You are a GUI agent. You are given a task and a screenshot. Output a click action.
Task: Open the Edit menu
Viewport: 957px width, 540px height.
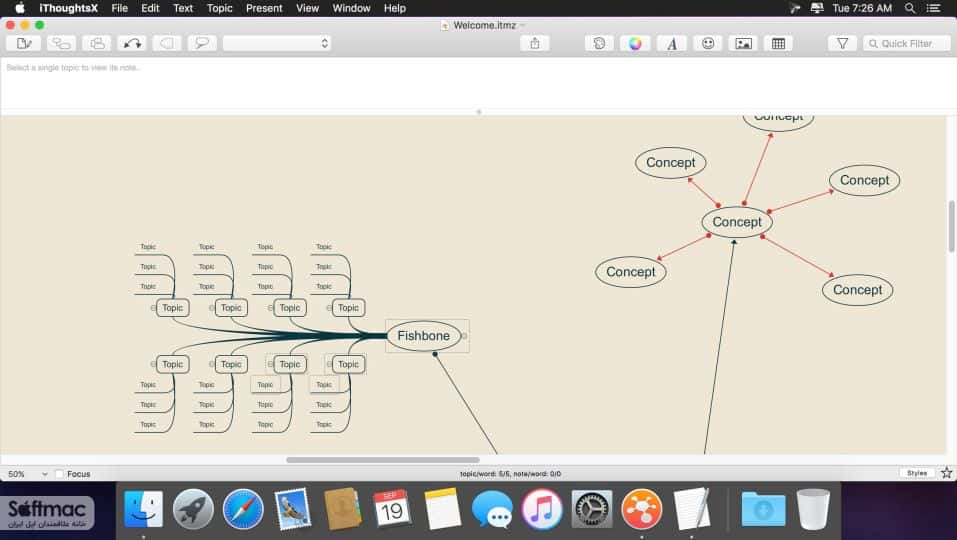click(x=150, y=8)
